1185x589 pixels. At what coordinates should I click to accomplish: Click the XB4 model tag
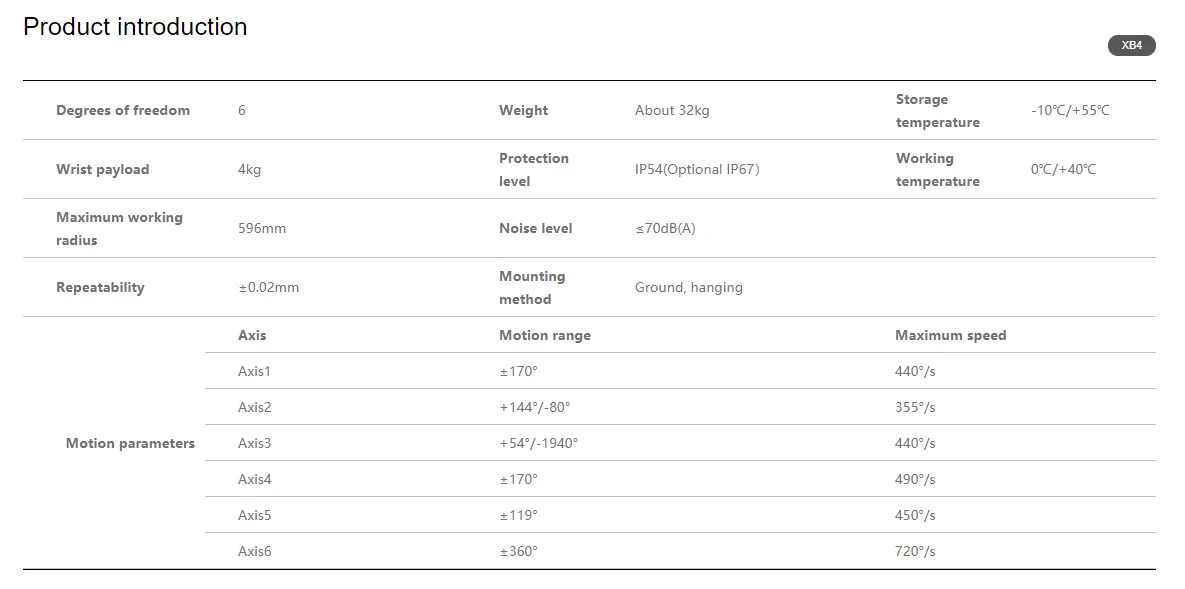(x=1131, y=46)
